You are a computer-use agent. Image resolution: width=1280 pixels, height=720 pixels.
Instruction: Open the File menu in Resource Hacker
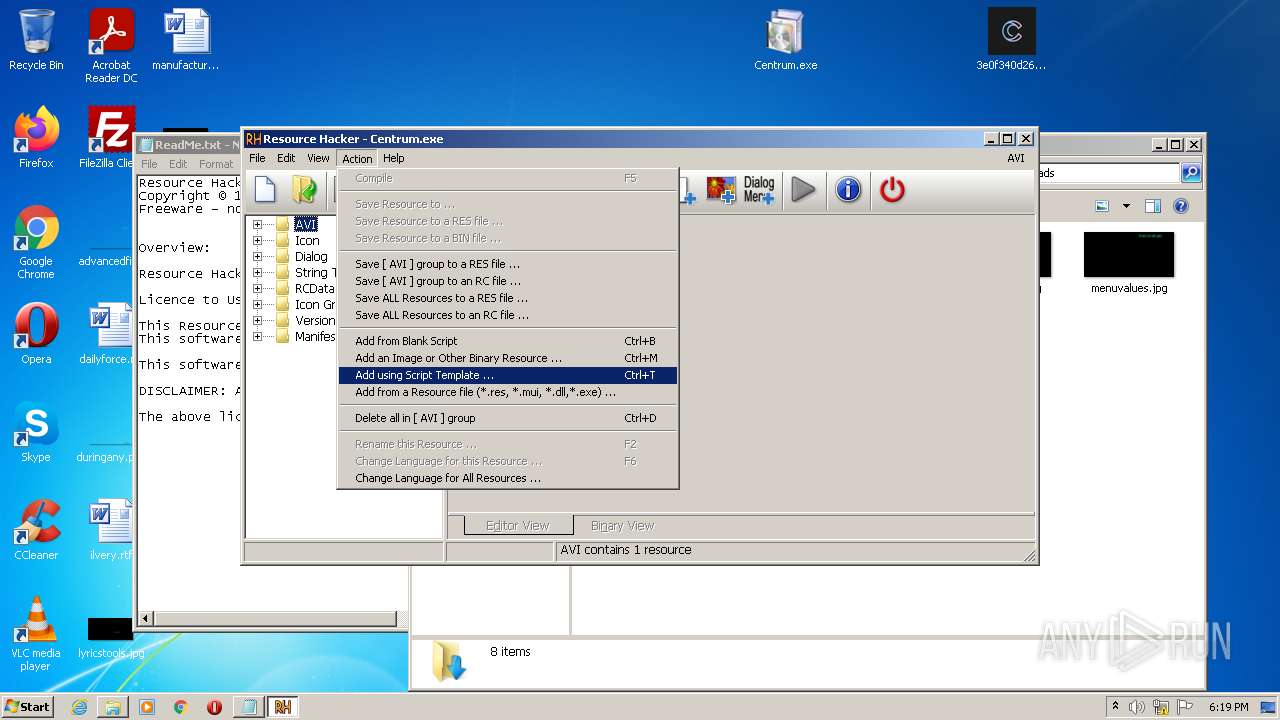[x=257, y=158]
